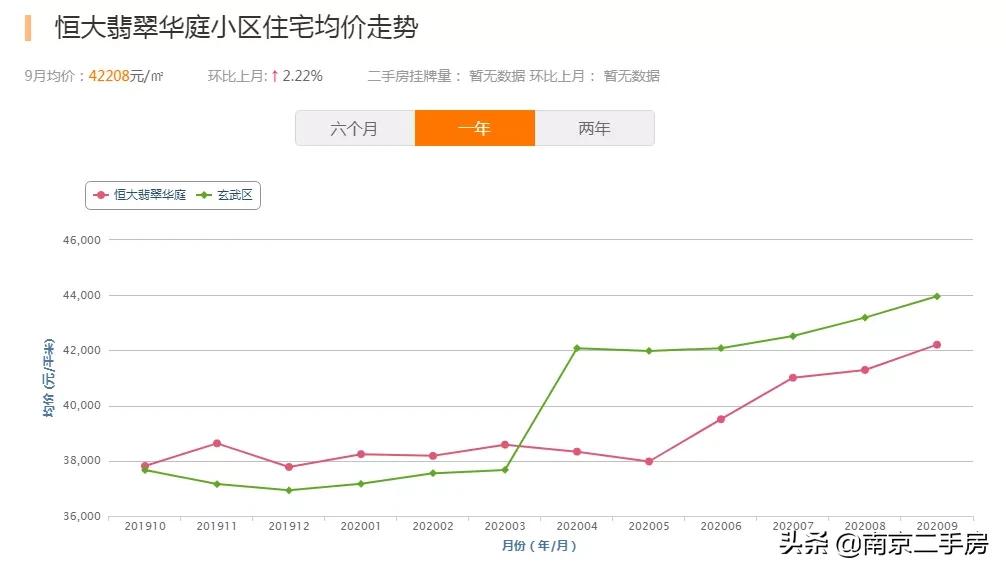Screen dimensions: 1006x573
Task: Select the 一年 tab
Action: coord(475,128)
